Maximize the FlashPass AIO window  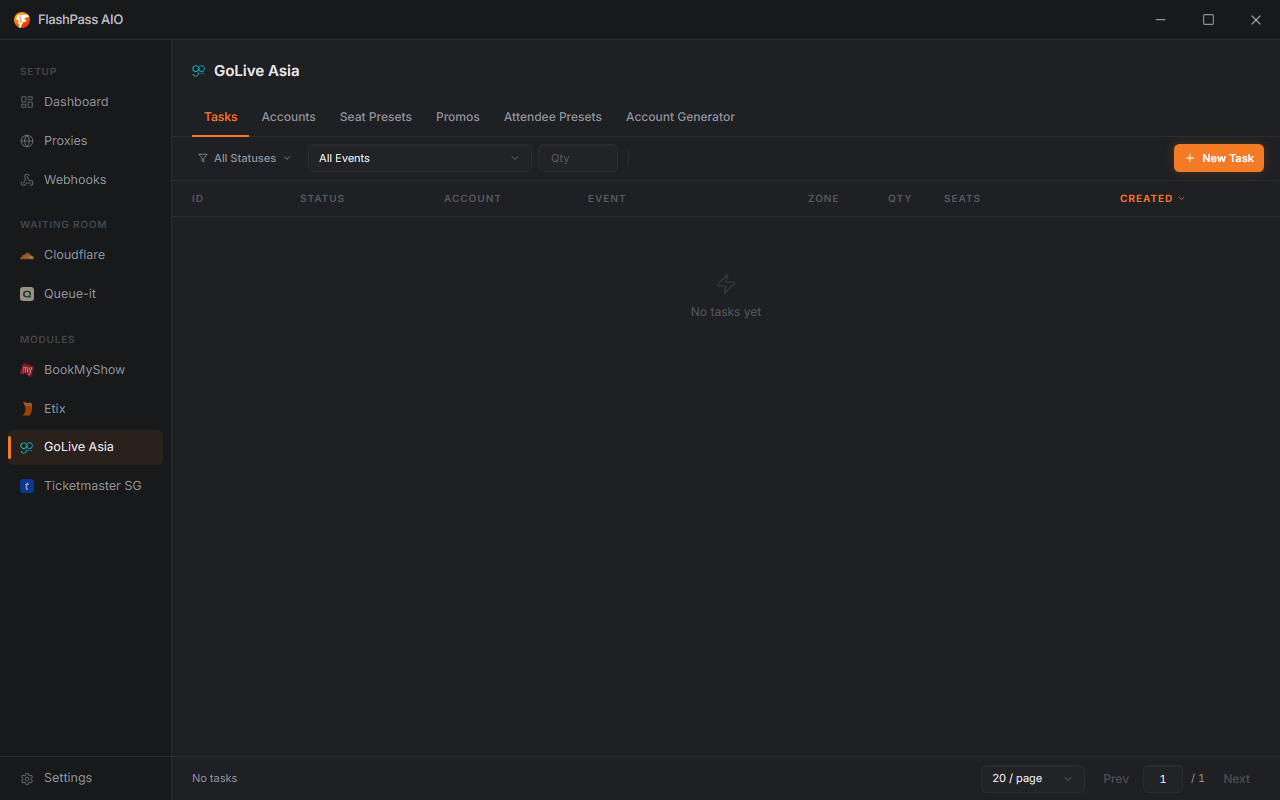(1208, 20)
